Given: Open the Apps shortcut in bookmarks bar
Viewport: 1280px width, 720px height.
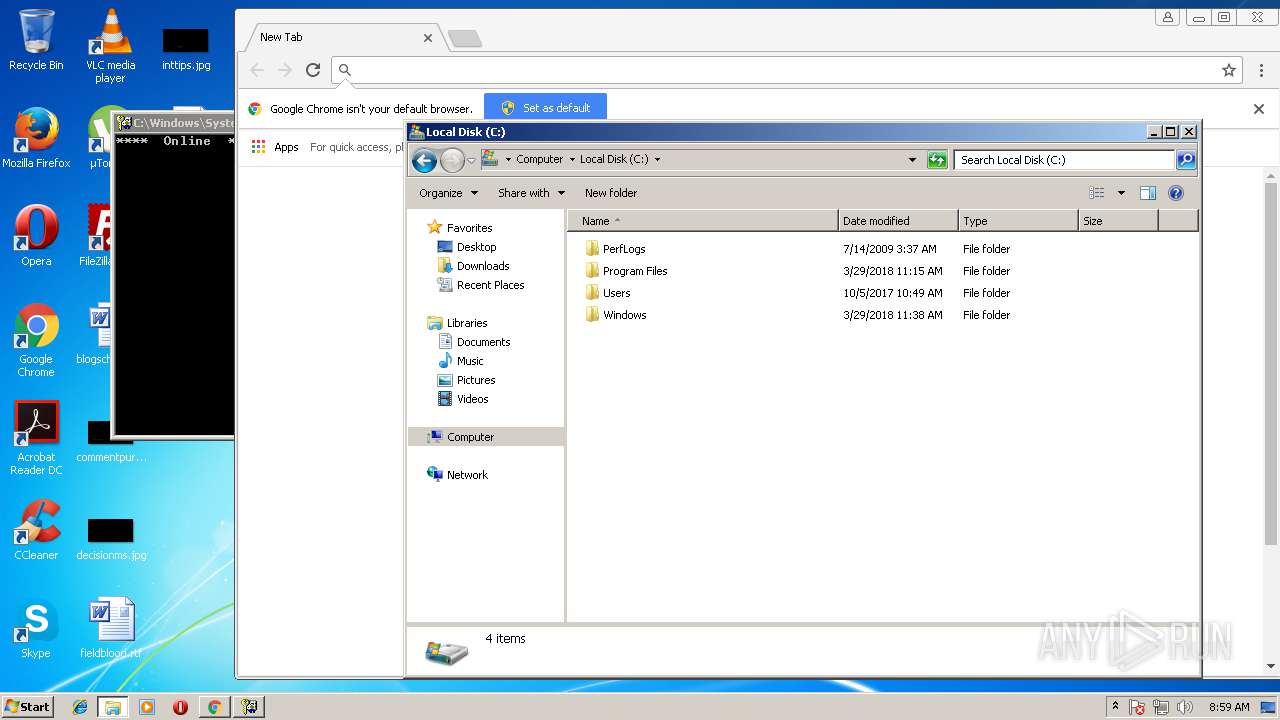Looking at the screenshot, I should pyautogui.click(x=275, y=147).
